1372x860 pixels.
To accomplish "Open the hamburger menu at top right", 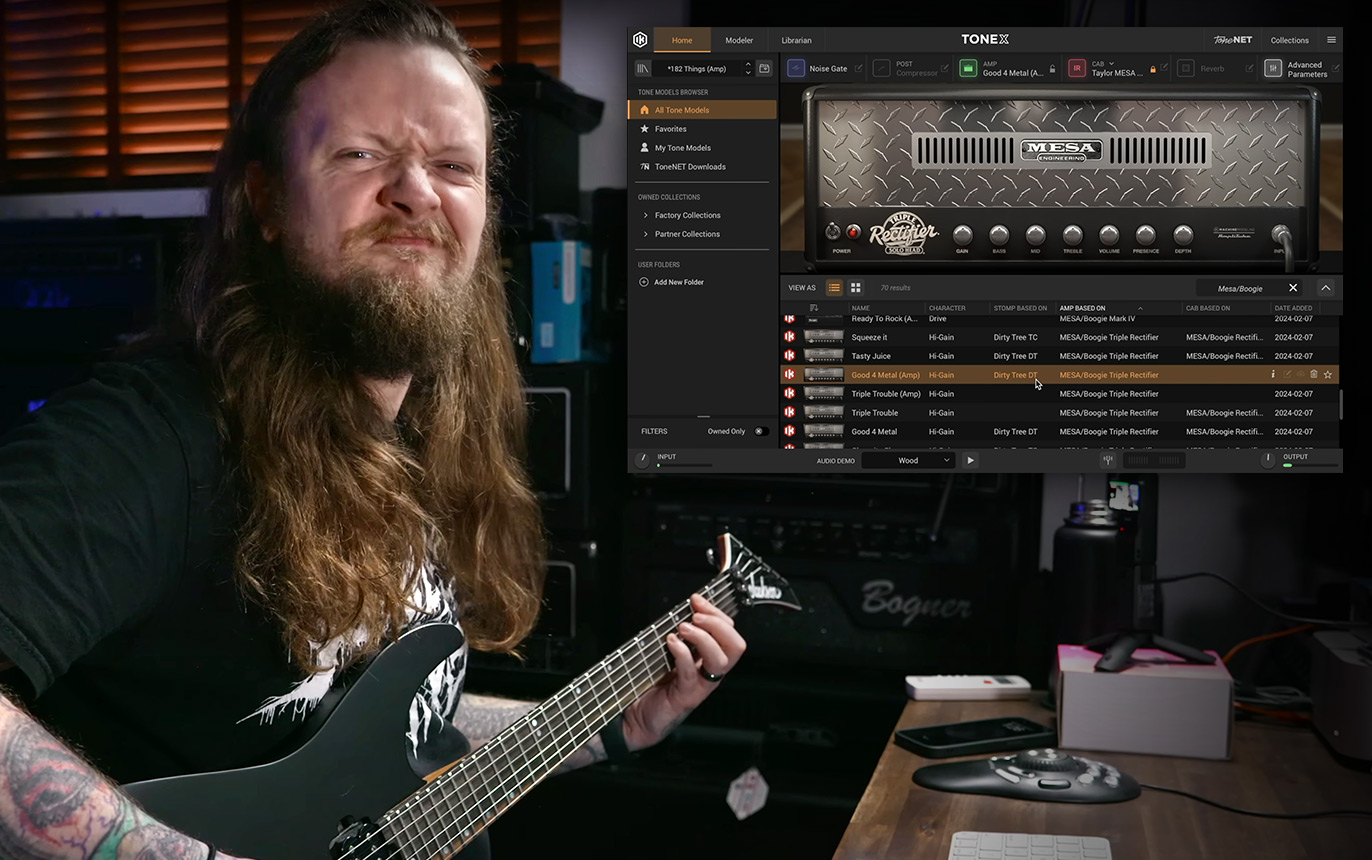I will pyautogui.click(x=1331, y=40).
